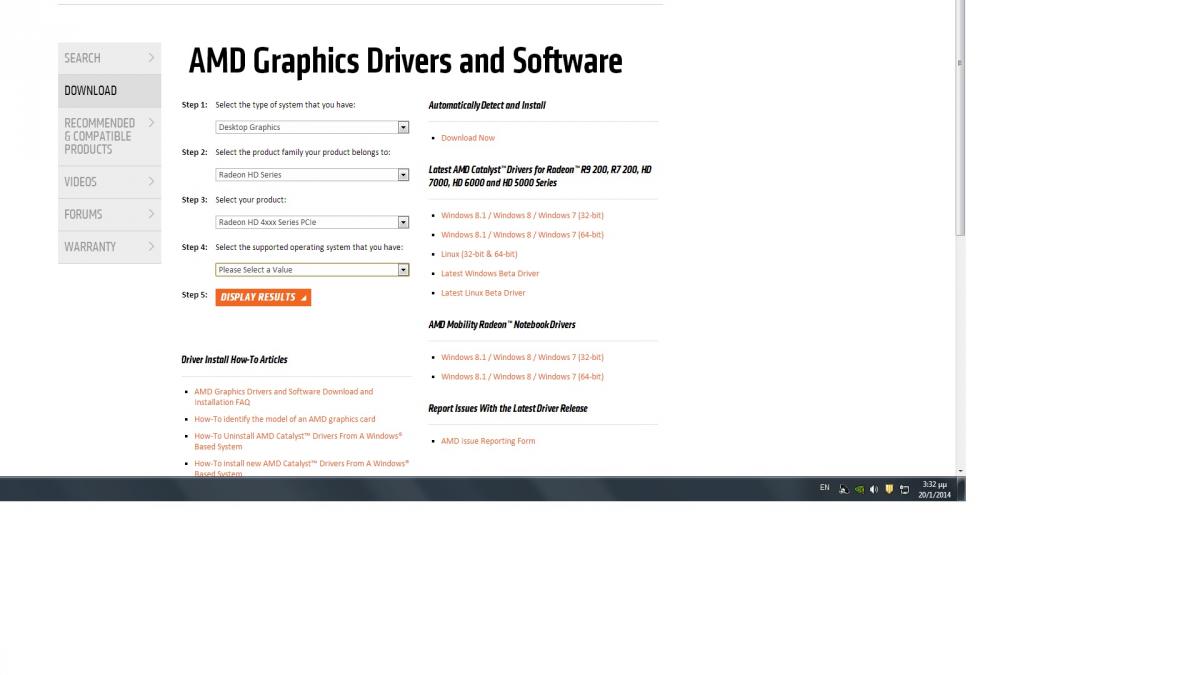Click the EN language indicator in taskbar
The image size is (1200, 675).
click(x=824, y=488)
